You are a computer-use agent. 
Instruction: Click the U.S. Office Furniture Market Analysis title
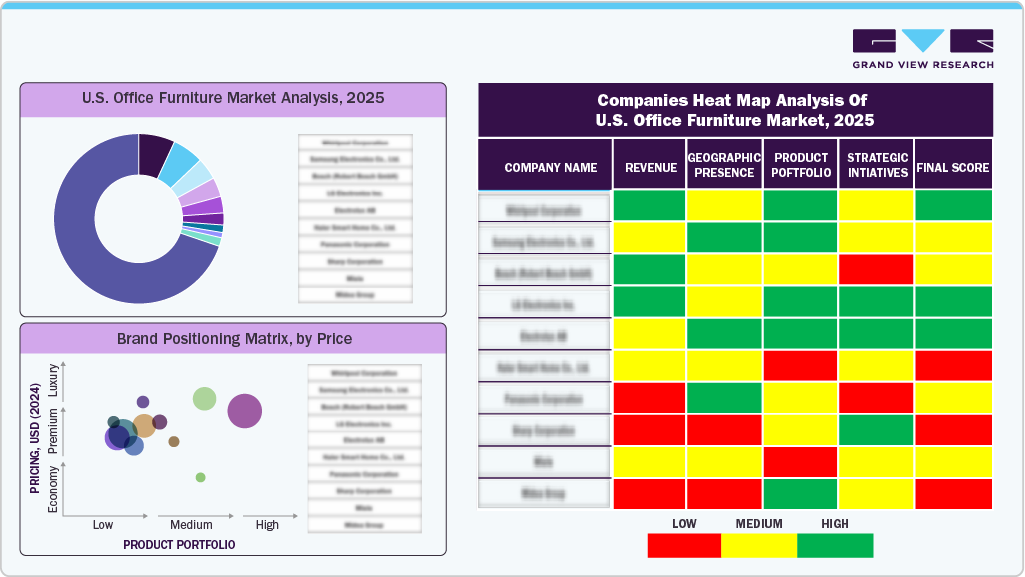click(x=234, y=99)
